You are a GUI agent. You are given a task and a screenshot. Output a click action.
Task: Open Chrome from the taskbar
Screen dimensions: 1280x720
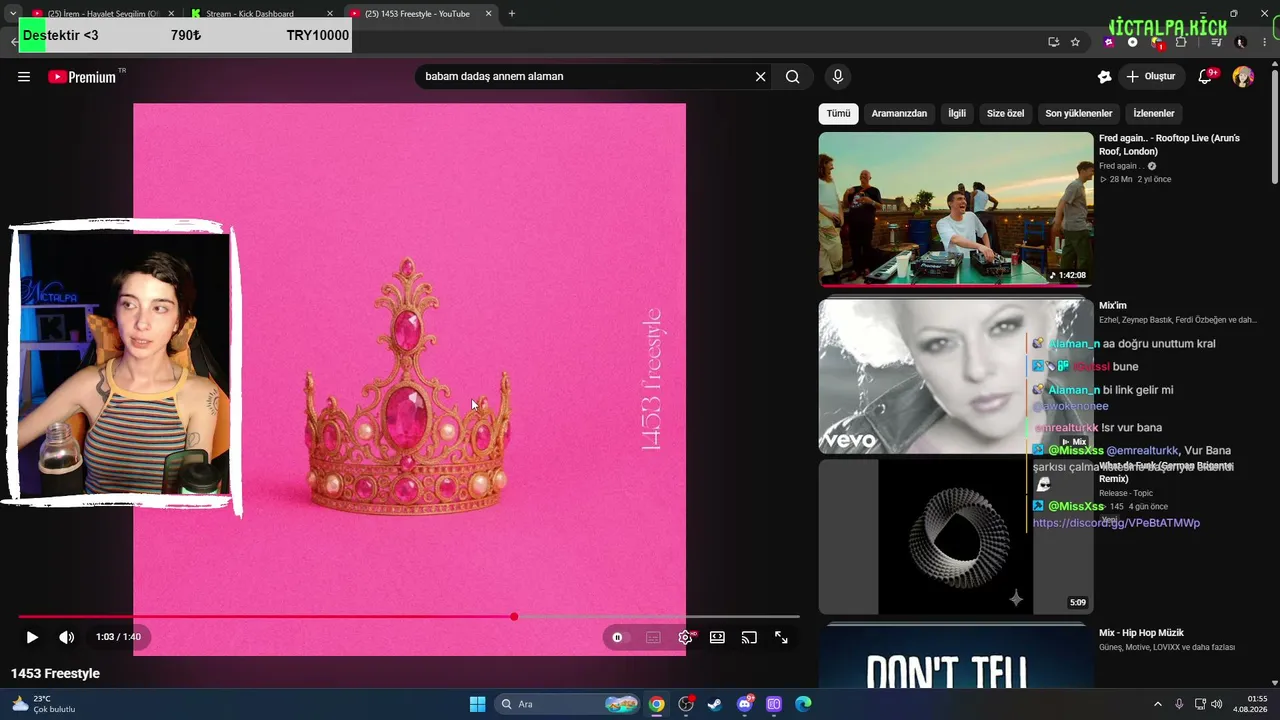coord(656,704)
